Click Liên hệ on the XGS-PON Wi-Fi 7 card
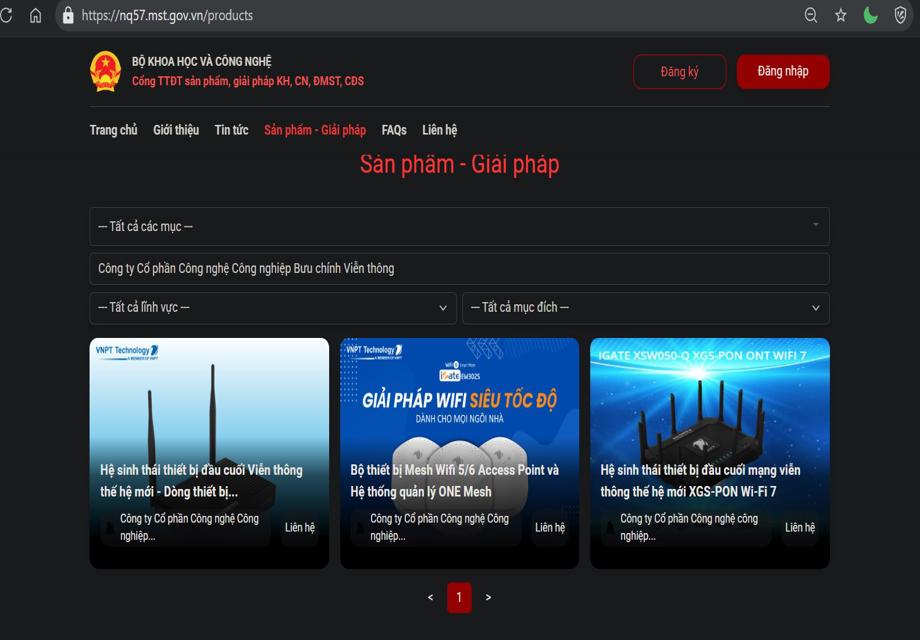The image size is (920, 640). (800, 527)
